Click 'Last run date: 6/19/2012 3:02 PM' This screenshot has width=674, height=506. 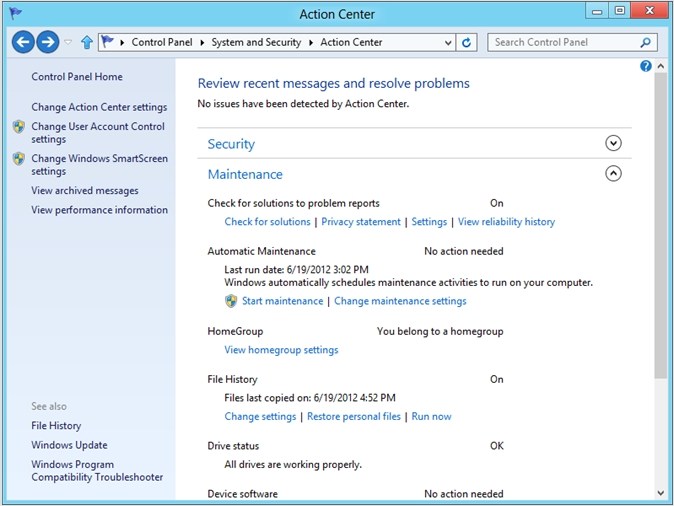pos(296,270)
